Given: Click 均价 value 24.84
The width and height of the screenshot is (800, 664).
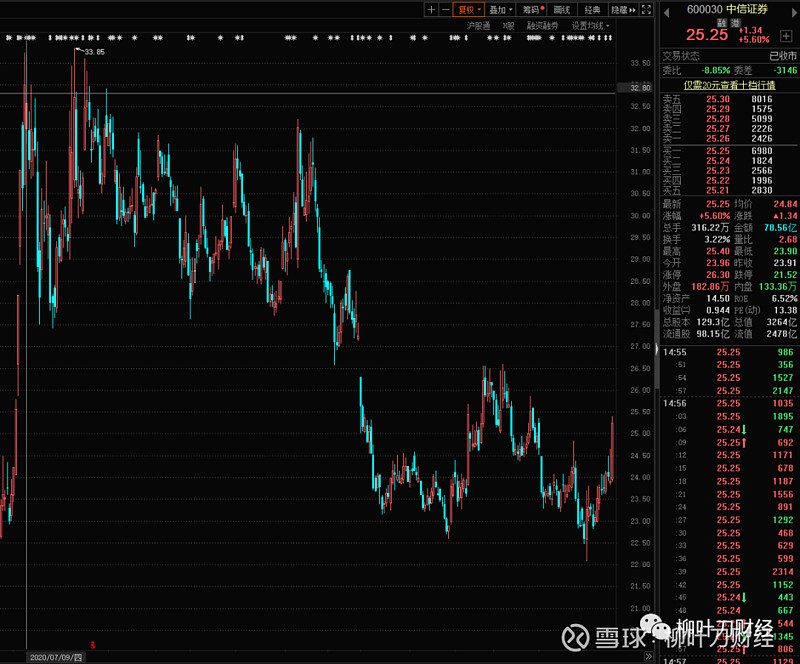Looking at the screenshot, I should 785,204.
